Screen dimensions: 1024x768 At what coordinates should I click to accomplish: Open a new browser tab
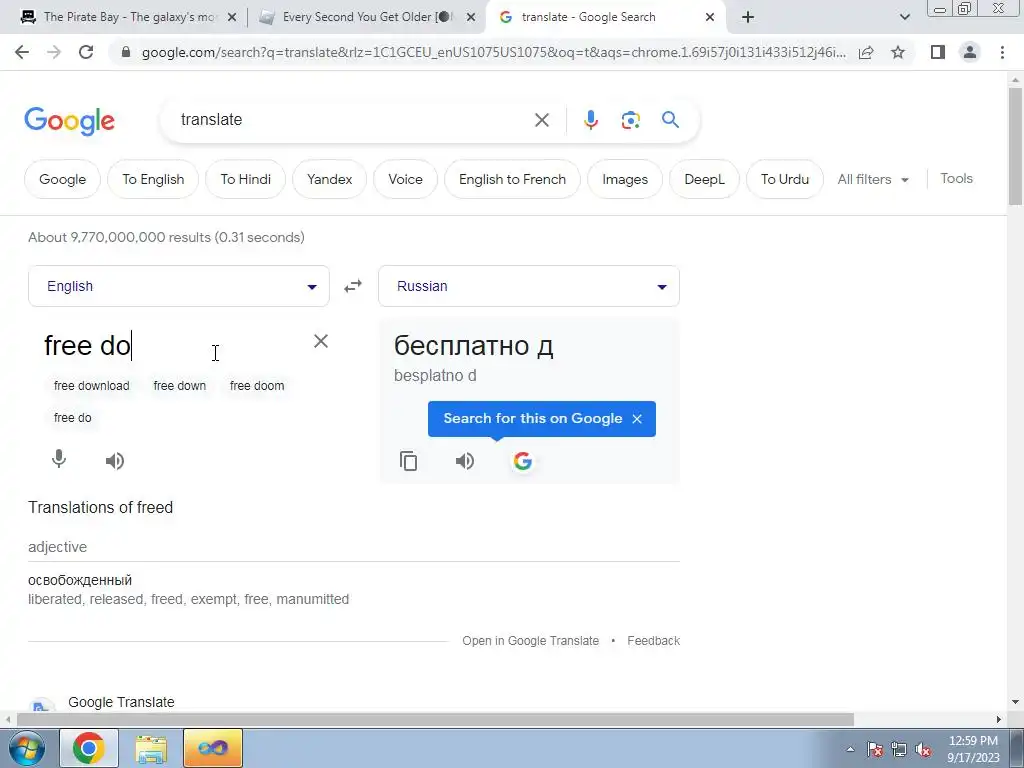click(x=748, y=17)
